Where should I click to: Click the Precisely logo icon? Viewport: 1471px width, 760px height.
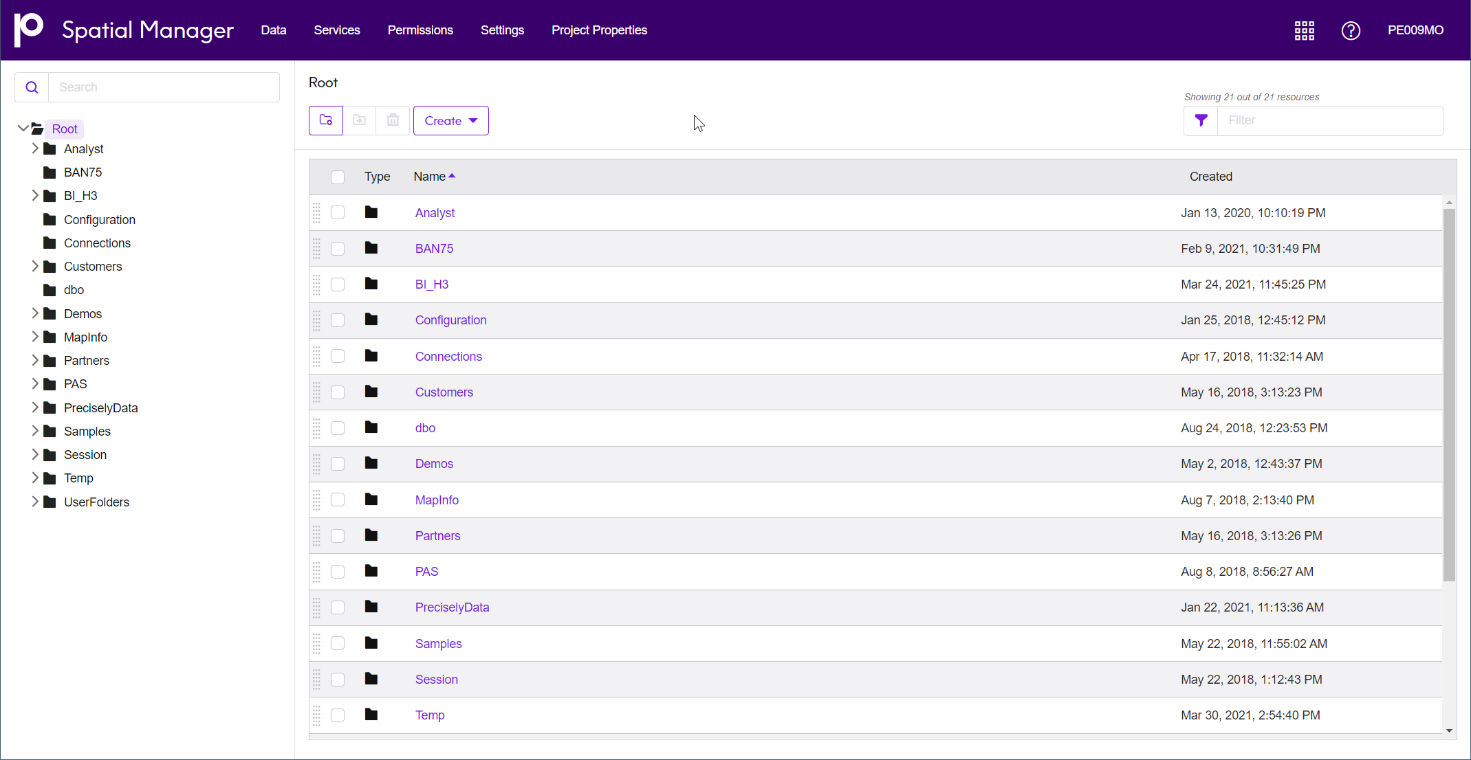click(x=29, y=30)
